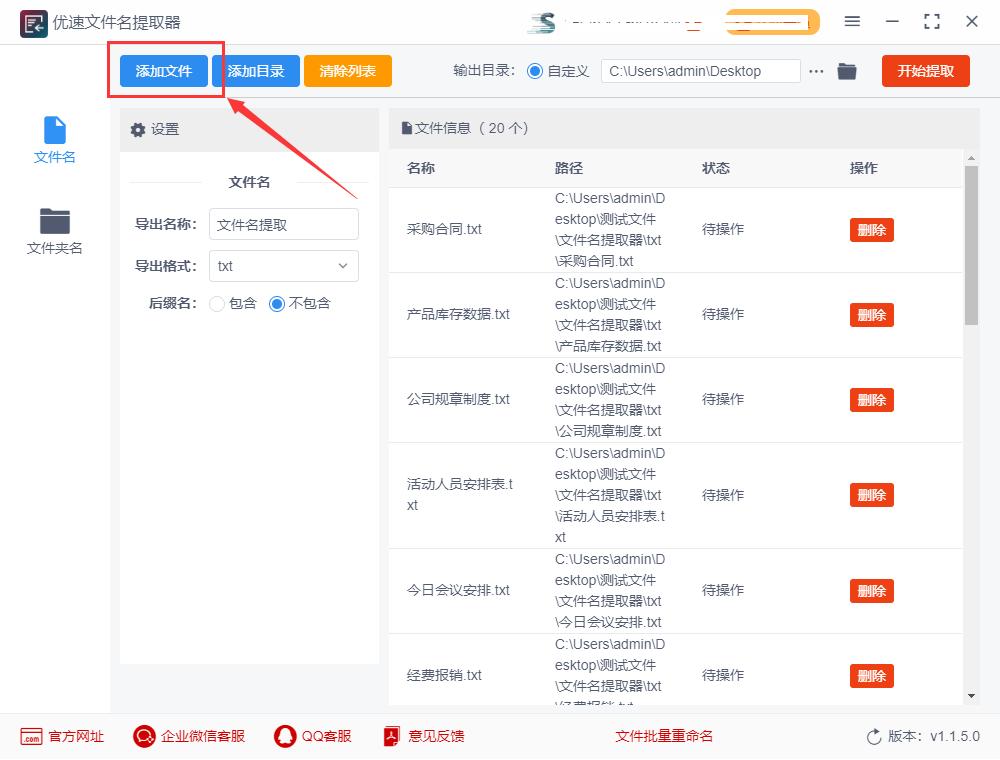Delete 采购合同.txt from the list
The image size is (1000, 760).
(871, 229)
